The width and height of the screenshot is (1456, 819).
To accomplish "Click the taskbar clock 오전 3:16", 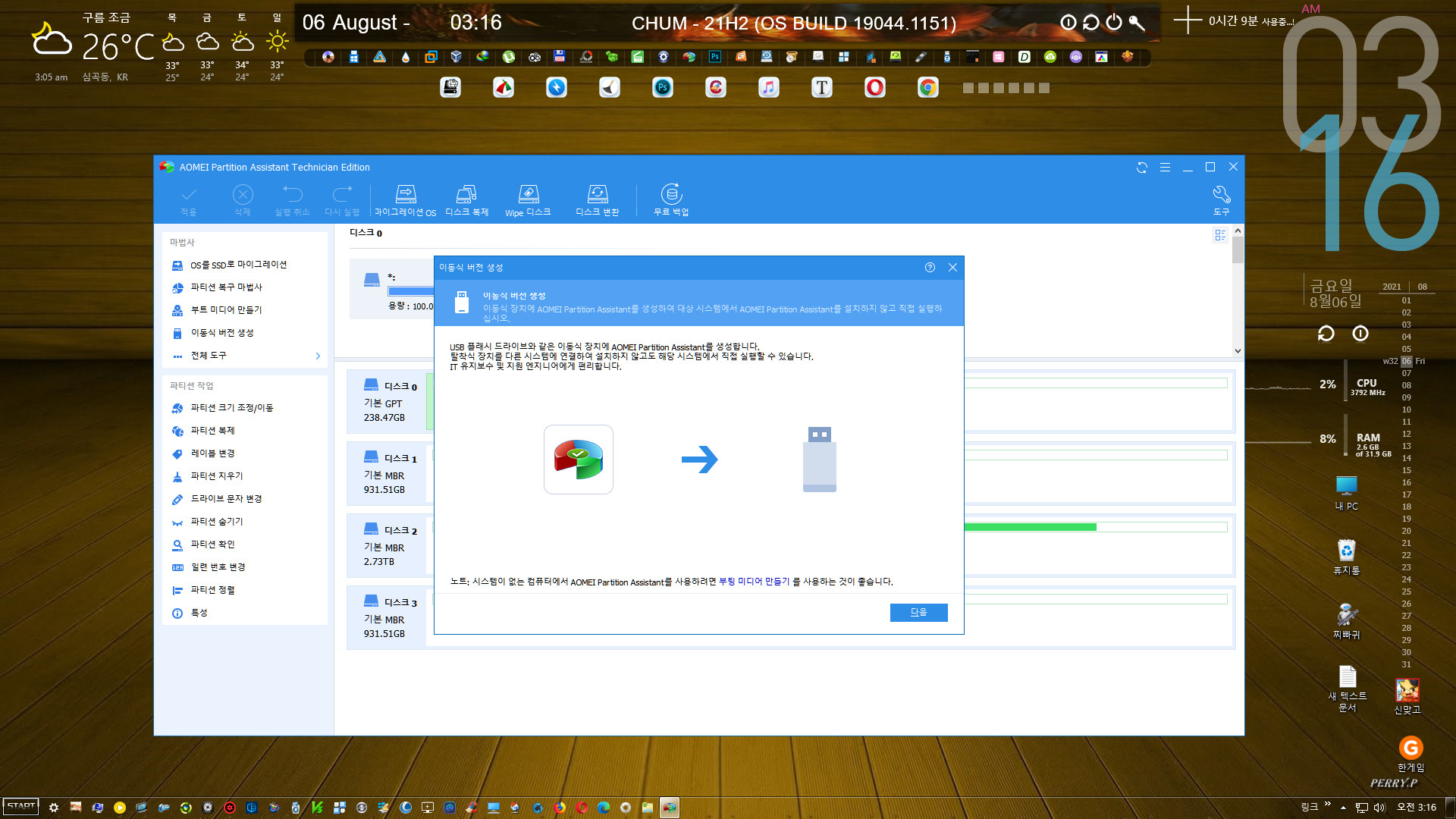I will click(x=1417, y=808).
